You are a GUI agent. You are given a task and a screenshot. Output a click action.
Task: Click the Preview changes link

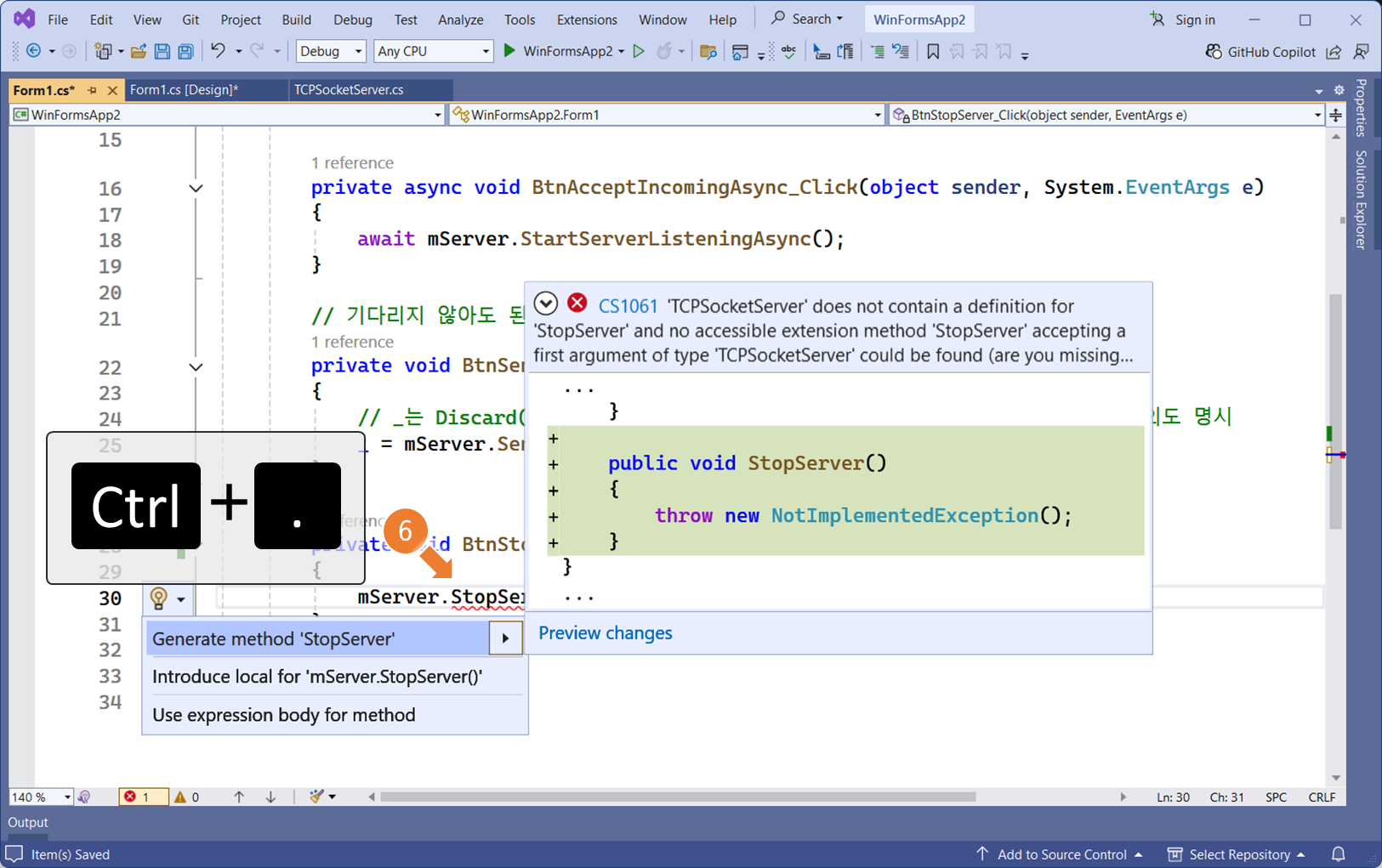coord(606,633)
